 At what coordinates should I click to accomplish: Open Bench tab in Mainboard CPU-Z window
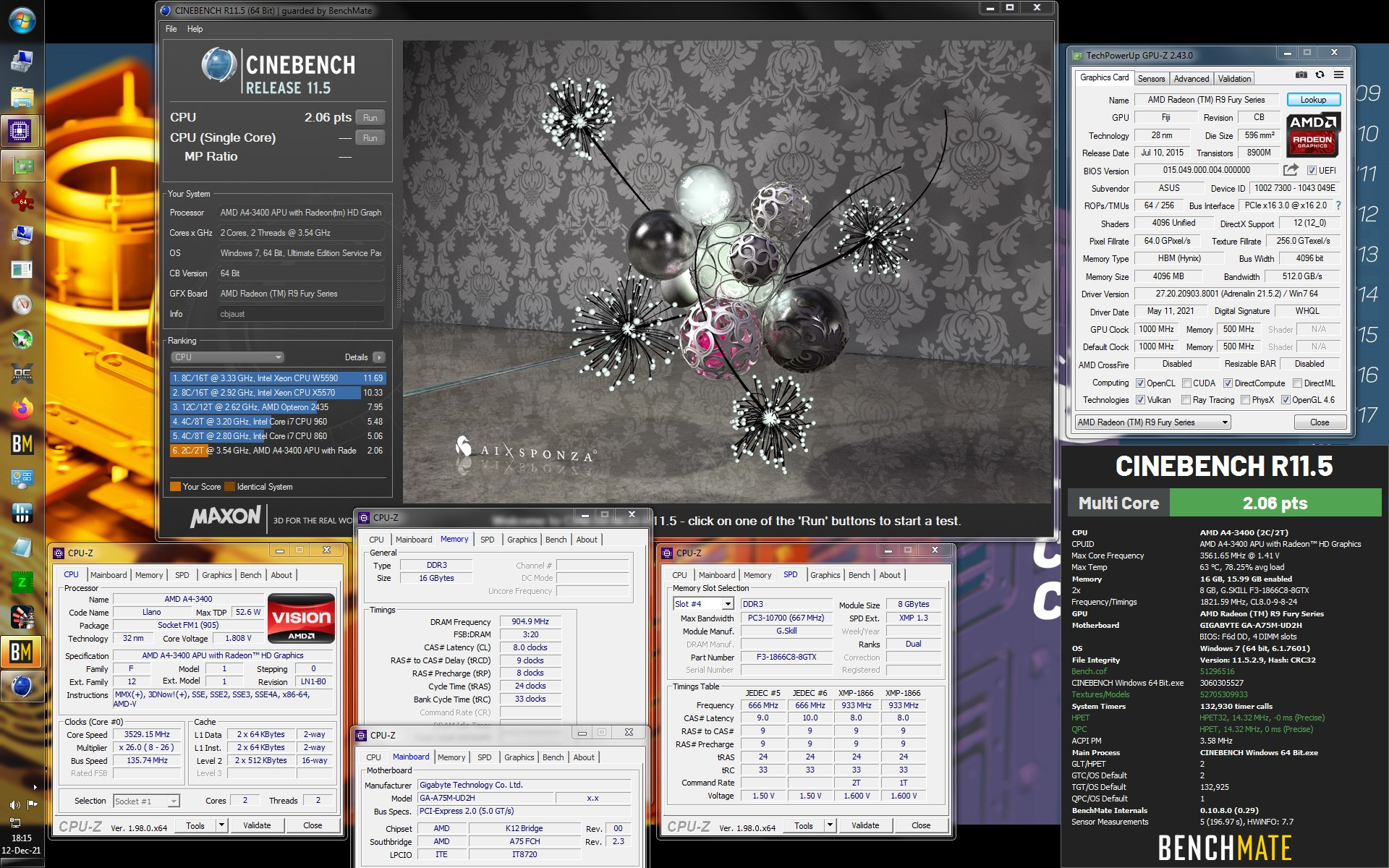[x=553, y=757]
